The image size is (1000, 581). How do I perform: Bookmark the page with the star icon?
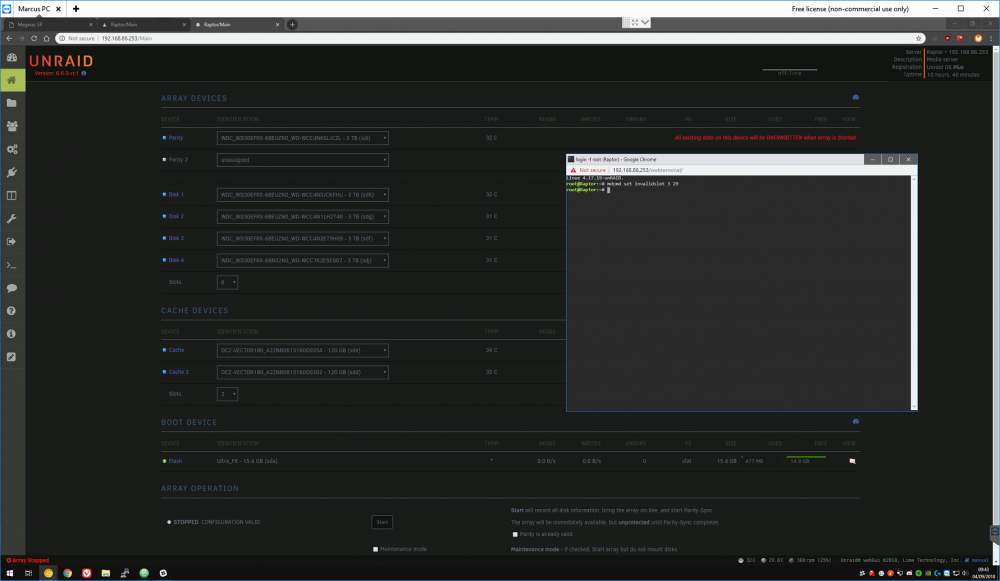pos(918,38)
